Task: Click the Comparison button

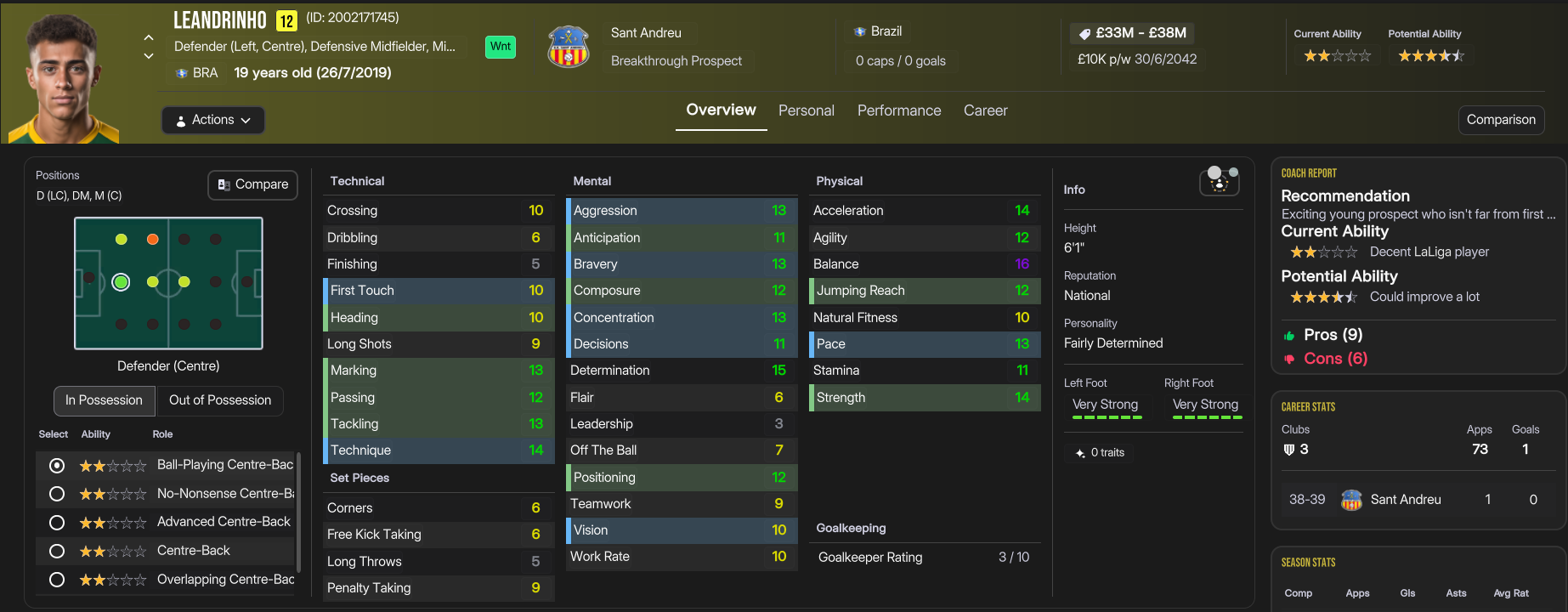Action: pos(1500,120)
